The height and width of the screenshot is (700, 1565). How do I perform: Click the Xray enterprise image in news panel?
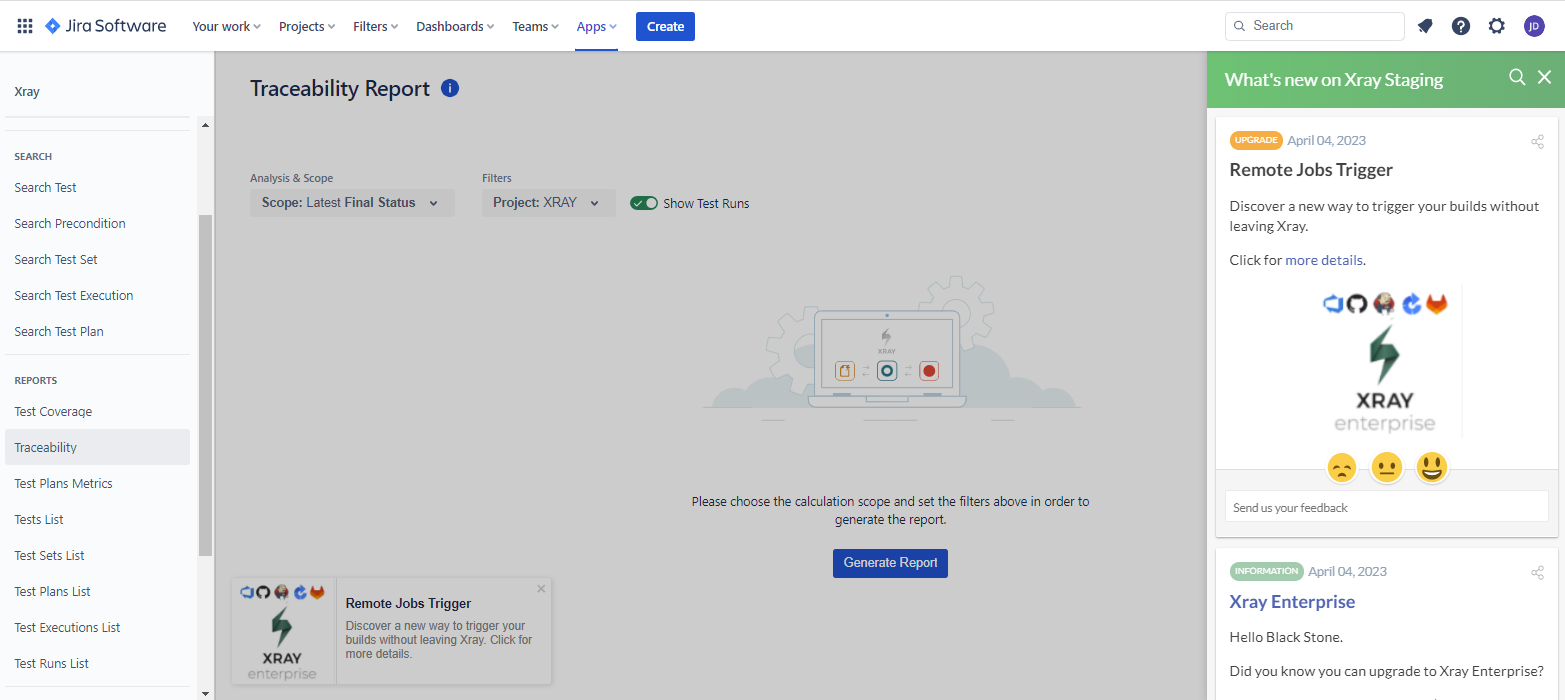[x=1385, y=362]
